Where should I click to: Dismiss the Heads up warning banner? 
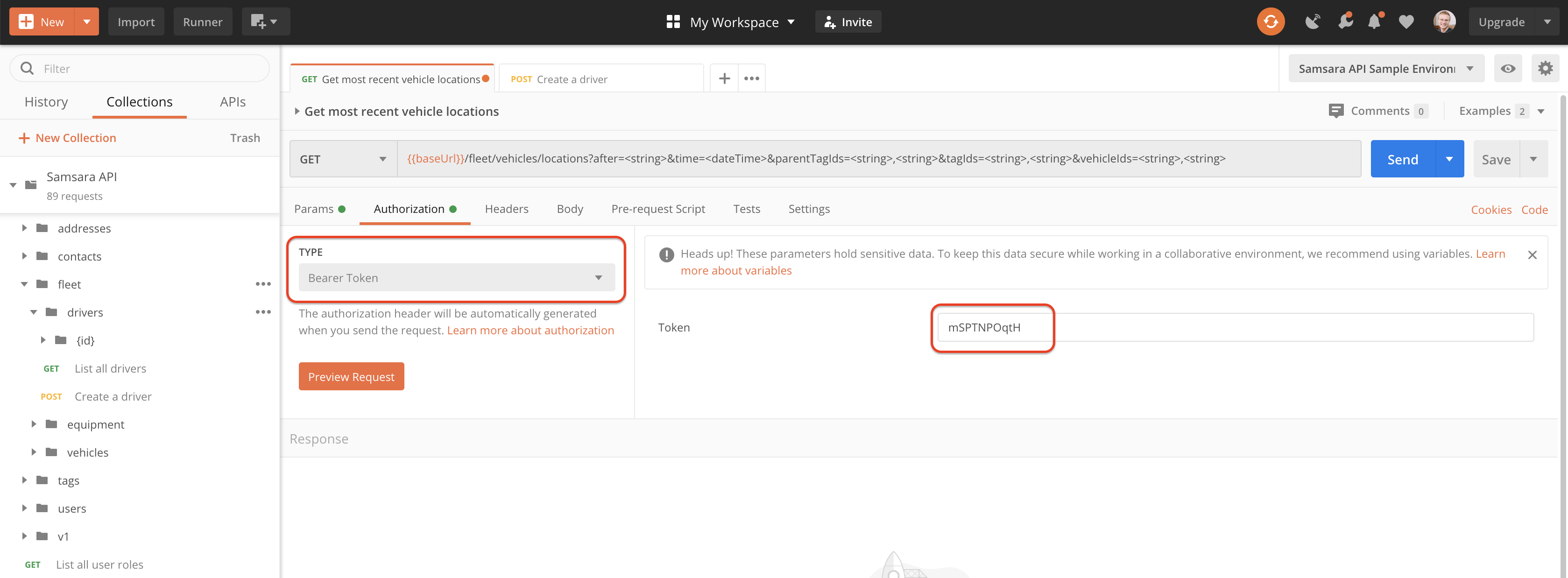pos(1532,255)
